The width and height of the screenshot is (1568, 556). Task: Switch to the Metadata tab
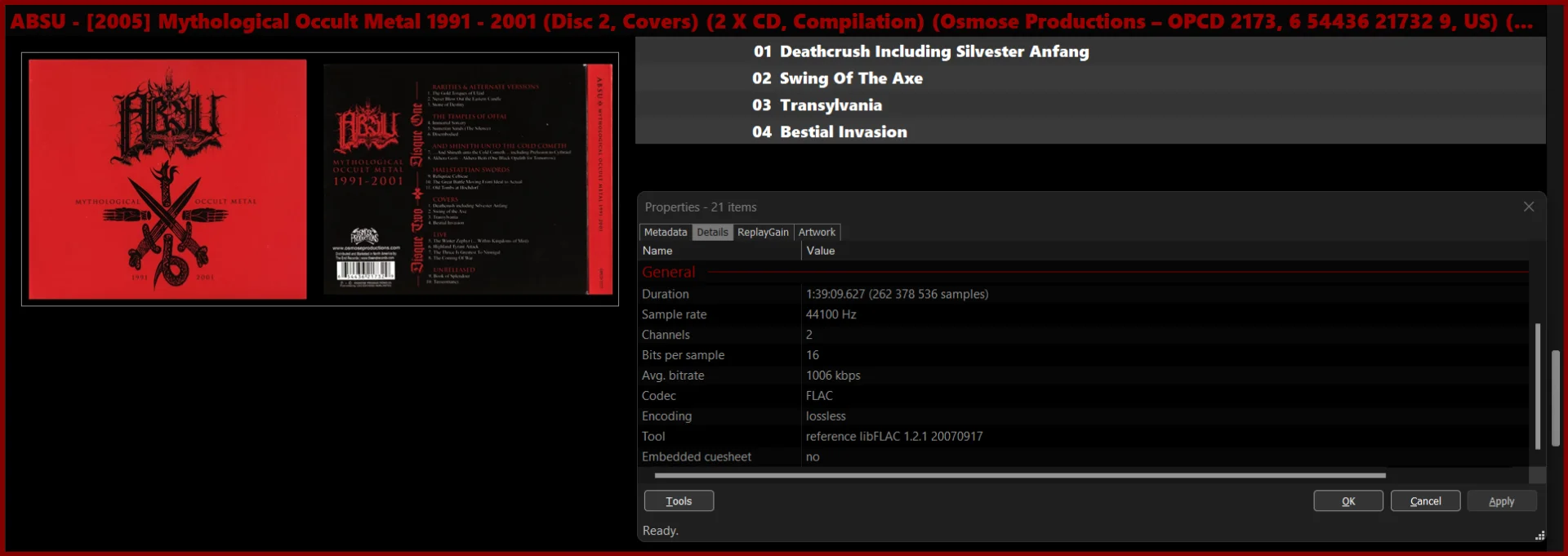pyautogui.click(x=666, y=233)
